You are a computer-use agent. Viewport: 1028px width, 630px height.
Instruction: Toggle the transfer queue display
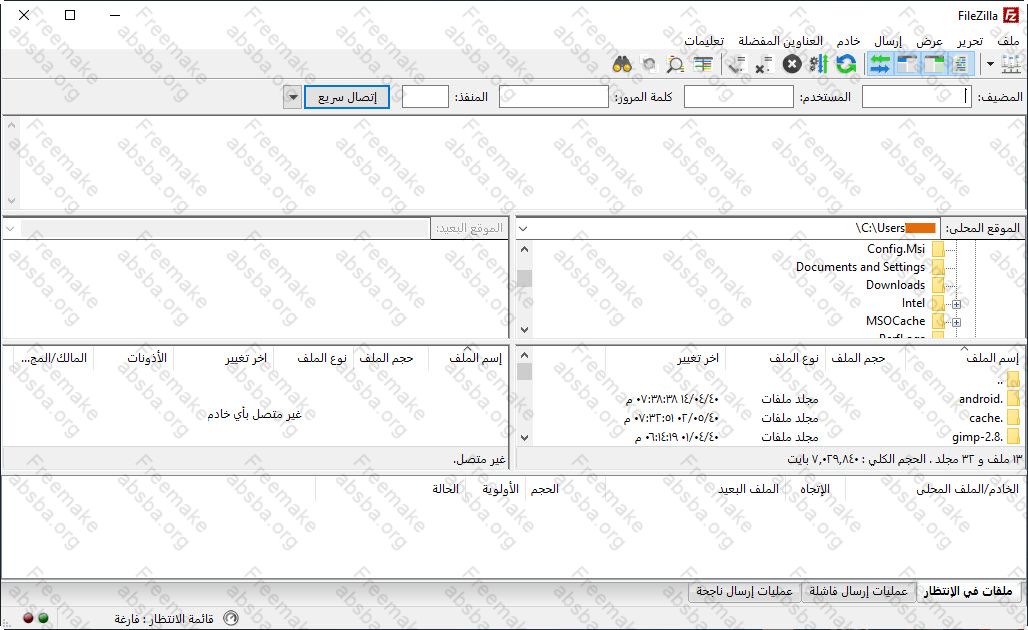tap(880, 64)
